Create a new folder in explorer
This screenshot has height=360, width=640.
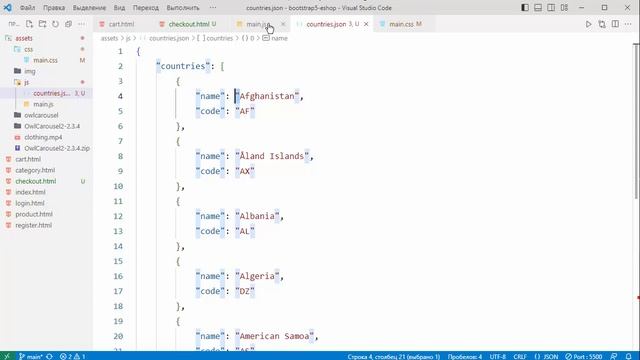(x=42, y=24)
